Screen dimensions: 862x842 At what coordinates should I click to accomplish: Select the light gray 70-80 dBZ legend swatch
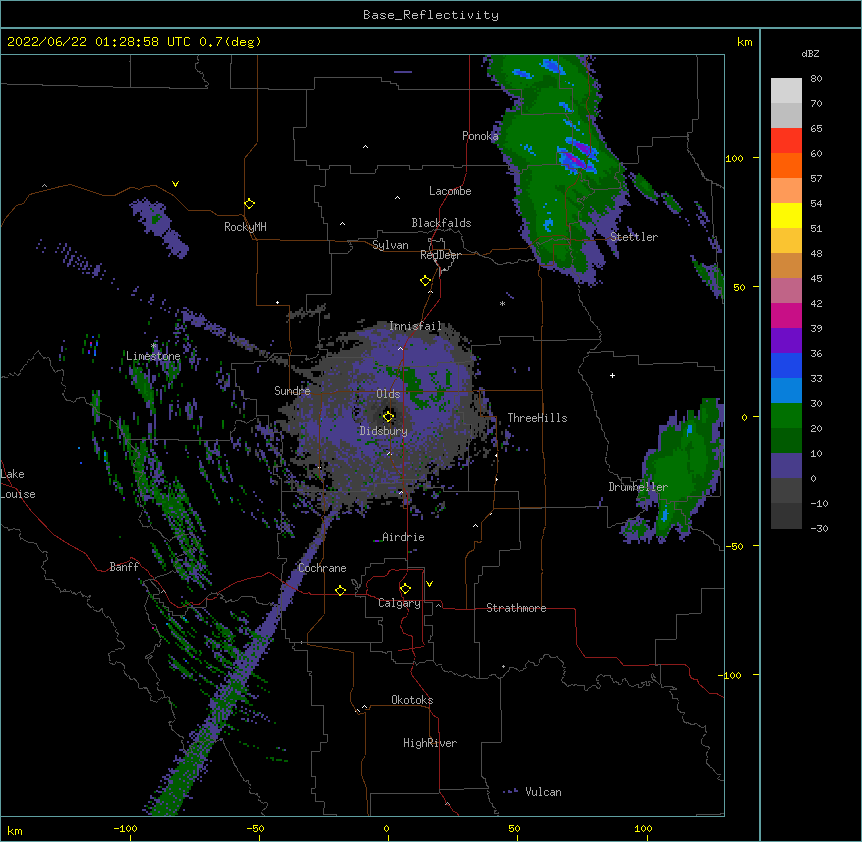[786, 91]
